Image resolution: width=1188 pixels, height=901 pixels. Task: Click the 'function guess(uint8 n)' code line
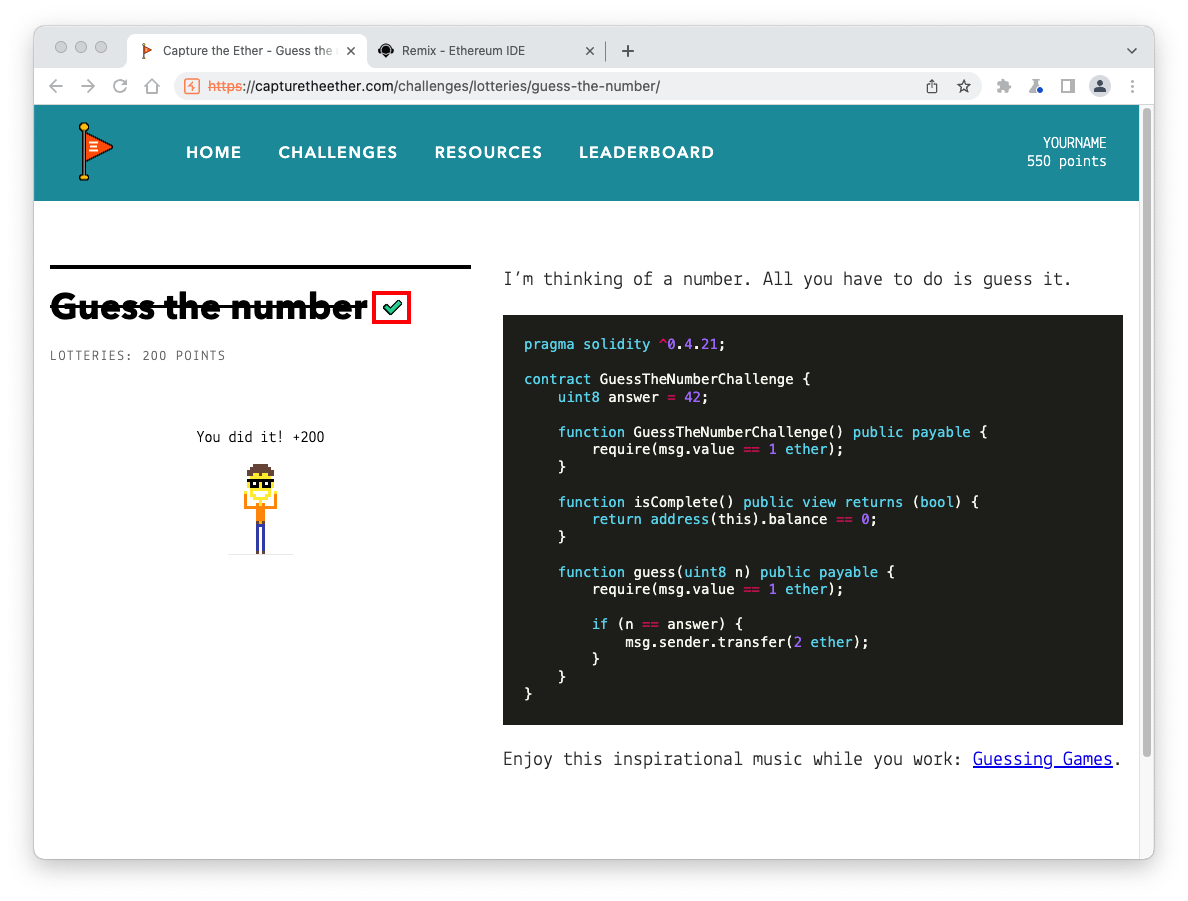pyautogui.click(x=726, y=572)
